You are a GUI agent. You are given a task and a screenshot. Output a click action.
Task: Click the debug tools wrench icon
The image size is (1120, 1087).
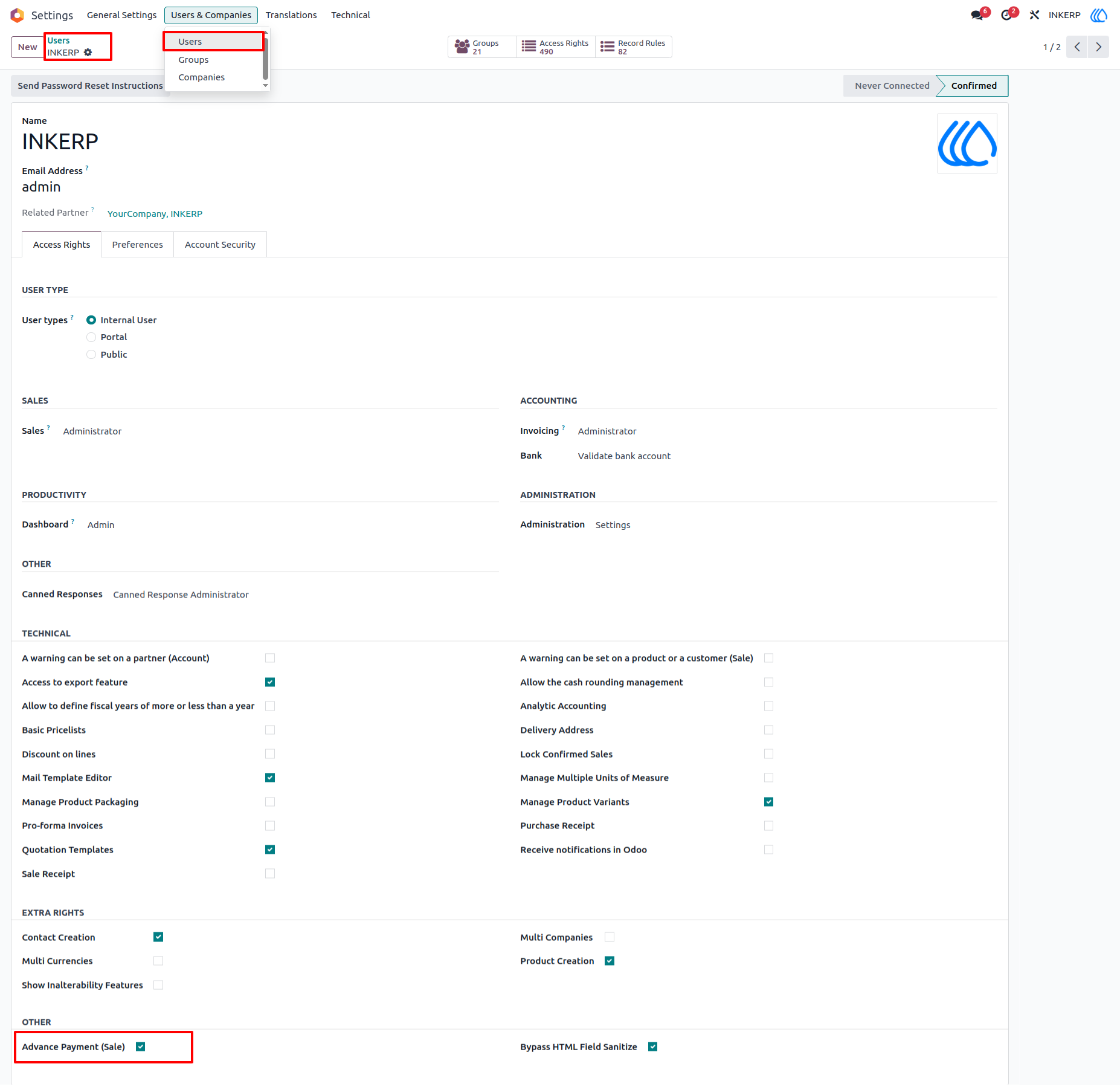click(x=1034, y=15)
